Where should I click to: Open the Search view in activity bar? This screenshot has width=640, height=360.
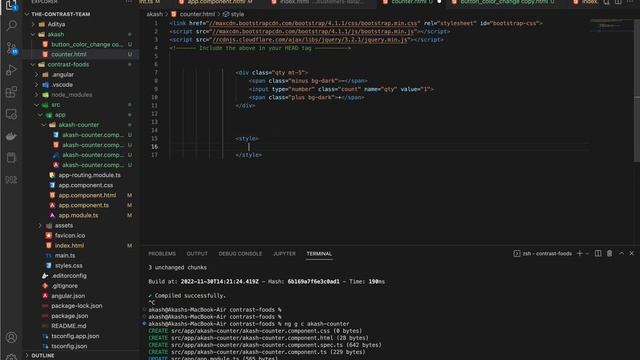click(11, 26)
